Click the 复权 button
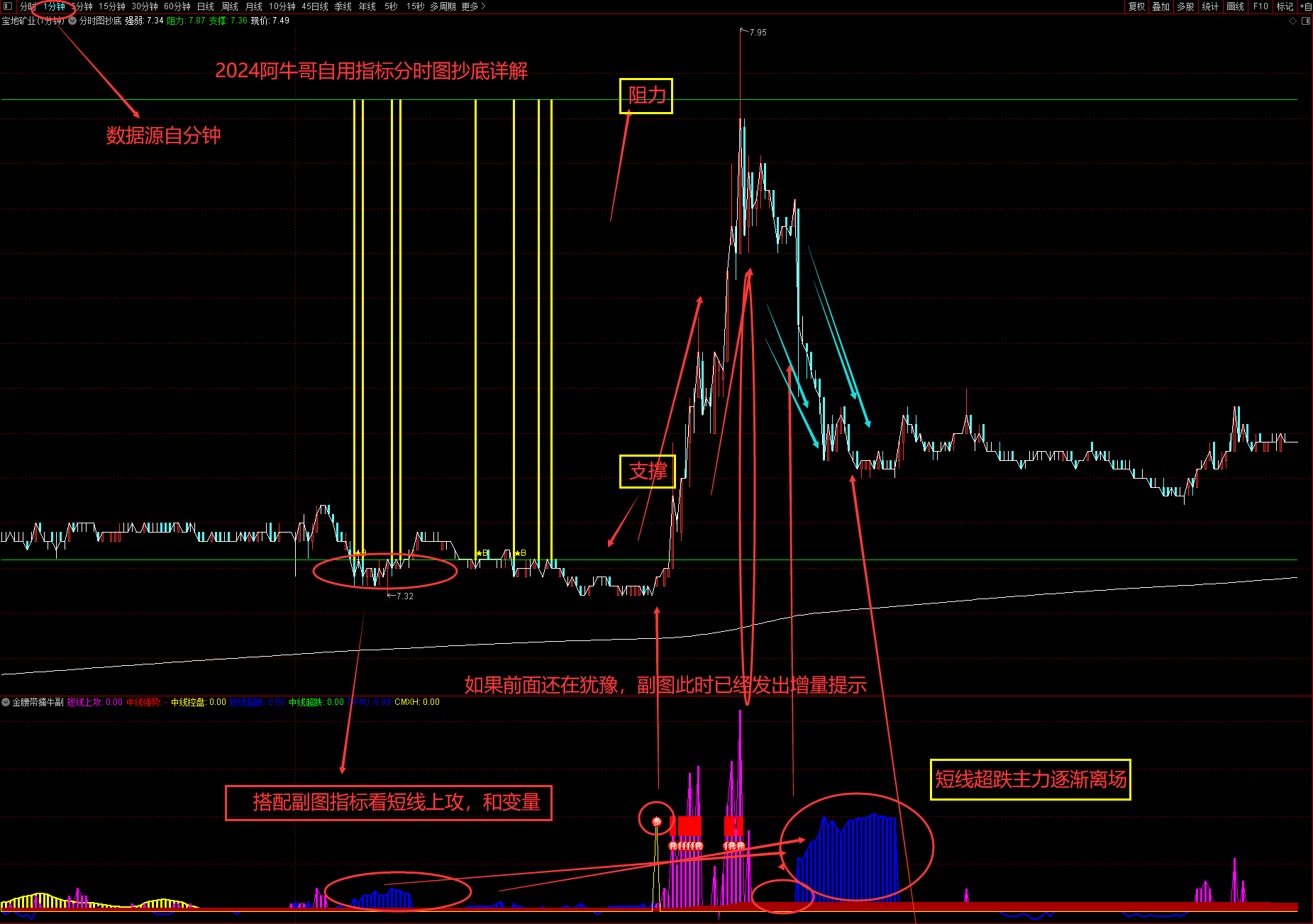 tap(1137, 6)
